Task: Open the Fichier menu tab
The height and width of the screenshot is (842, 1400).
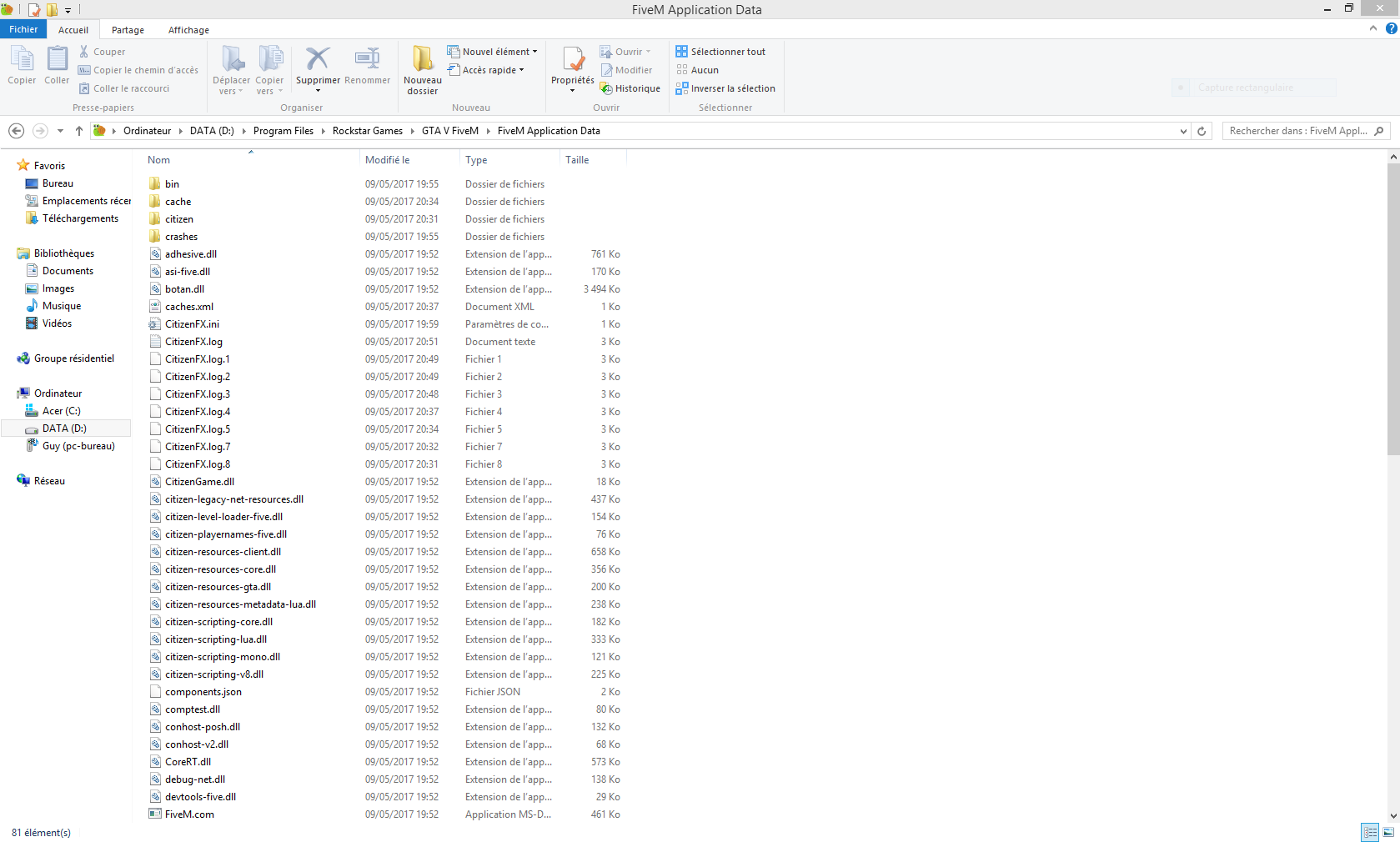Action: point(23,29)
